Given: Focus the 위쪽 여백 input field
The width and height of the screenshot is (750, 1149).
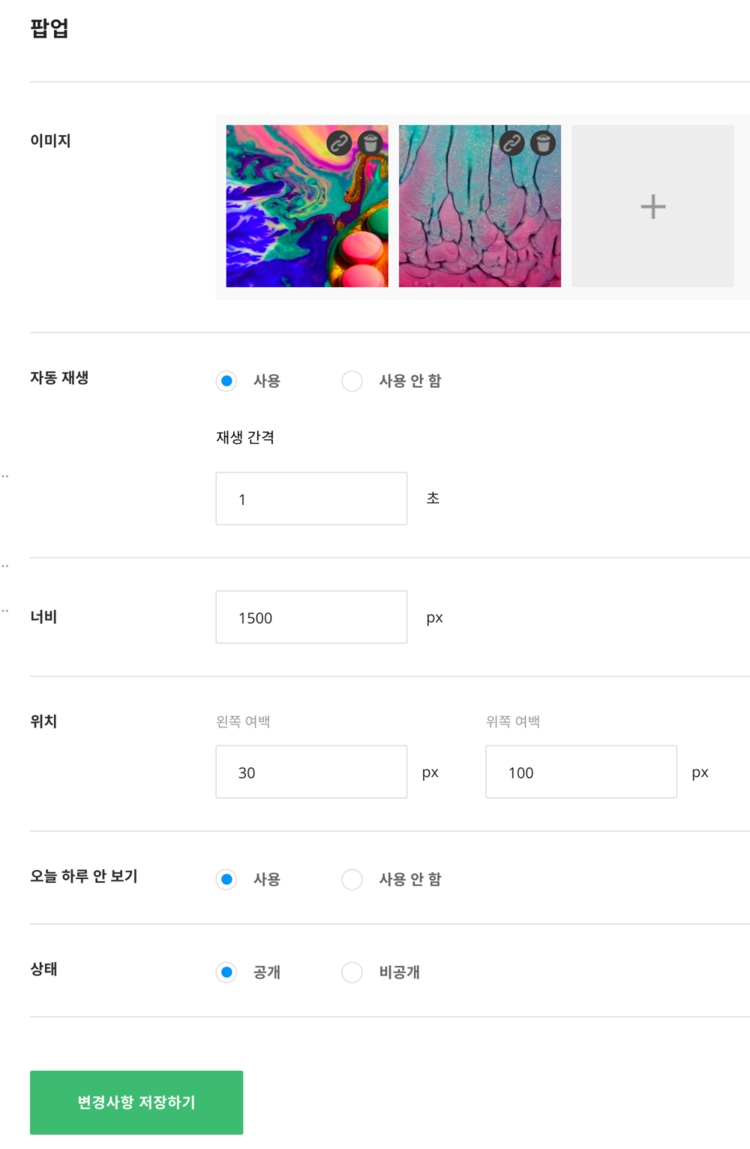Looking at the screenshot, I should tap(581, 772).
